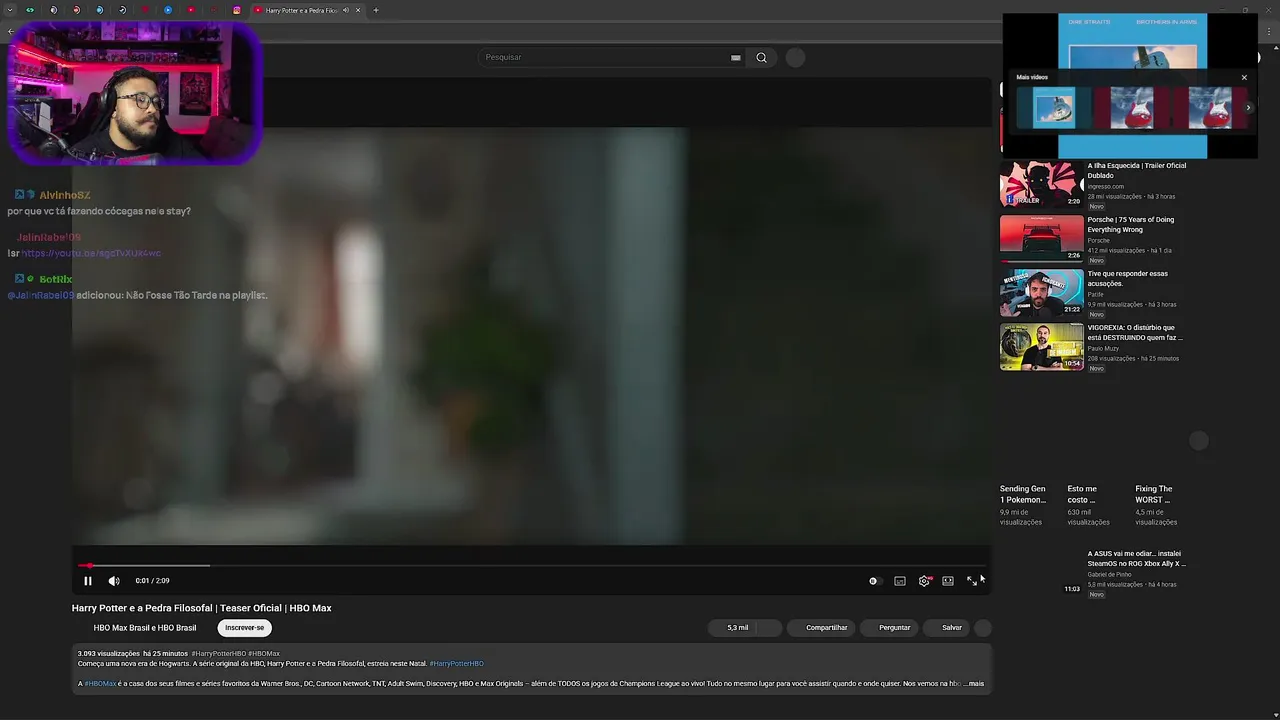Switch to the Instagram pinned tab
Image resolution: width=1280 pixels, height=720 pixels.
[x=237, y=10]
